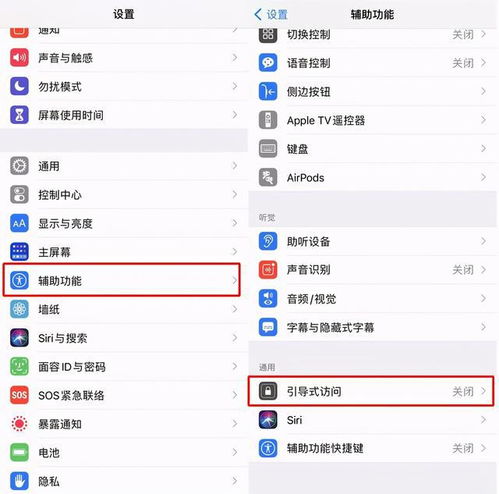Image resolution: width=499 pixels, height=494 pixels.
Task: Expand the 键盘 row chevron
Action: 483,148
